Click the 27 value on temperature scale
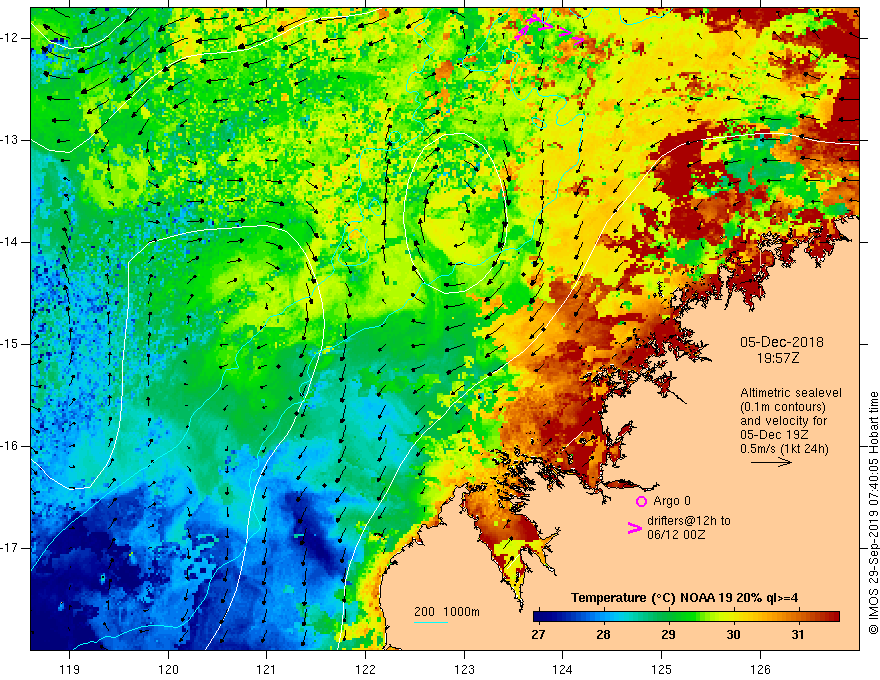This screenshot has height=680, width=880. pos(538,635)
